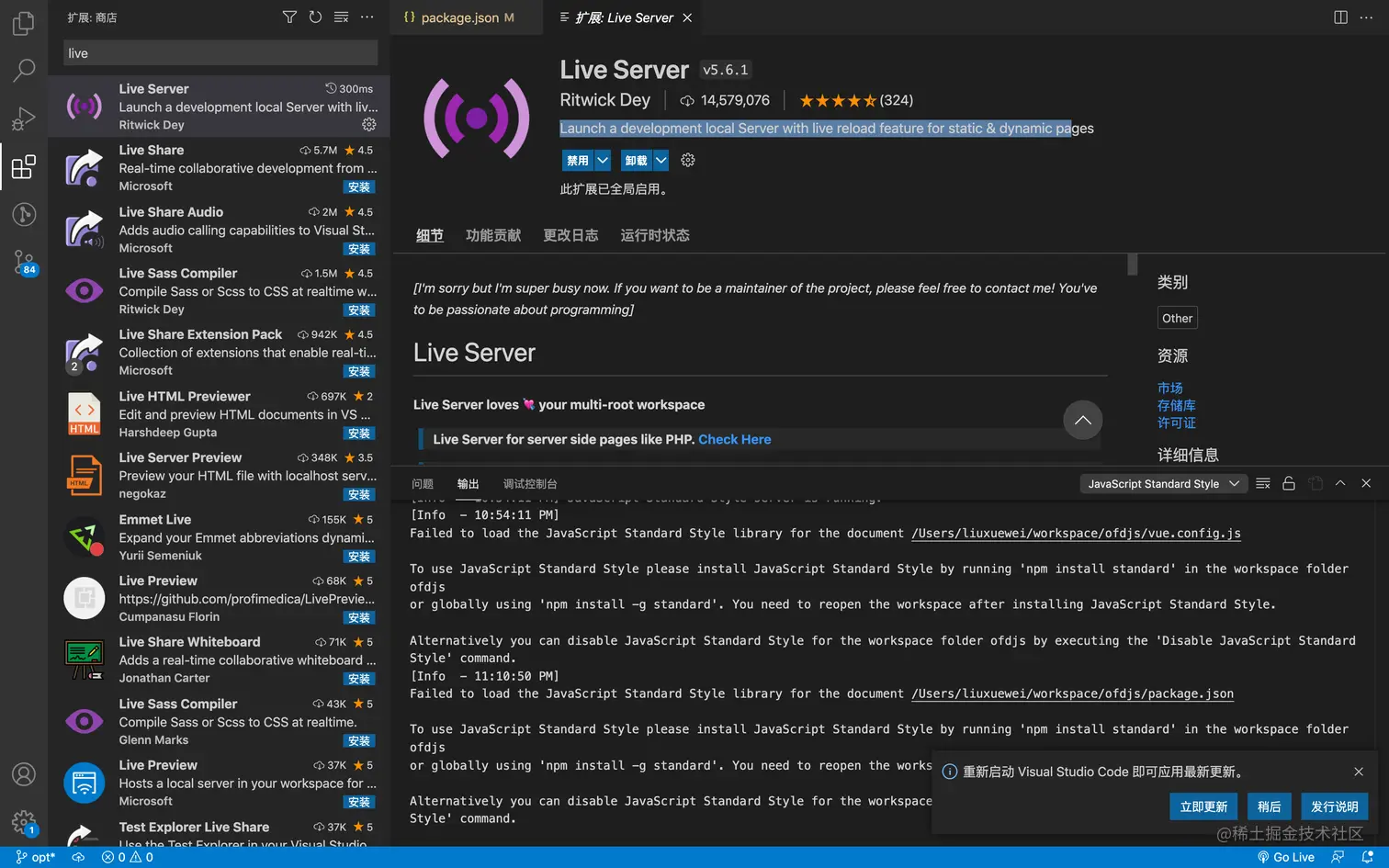Maximize the panel with the up chevron
Image resolution: width=1389 pixels, height=868 pixels.
click(1340, 483)
